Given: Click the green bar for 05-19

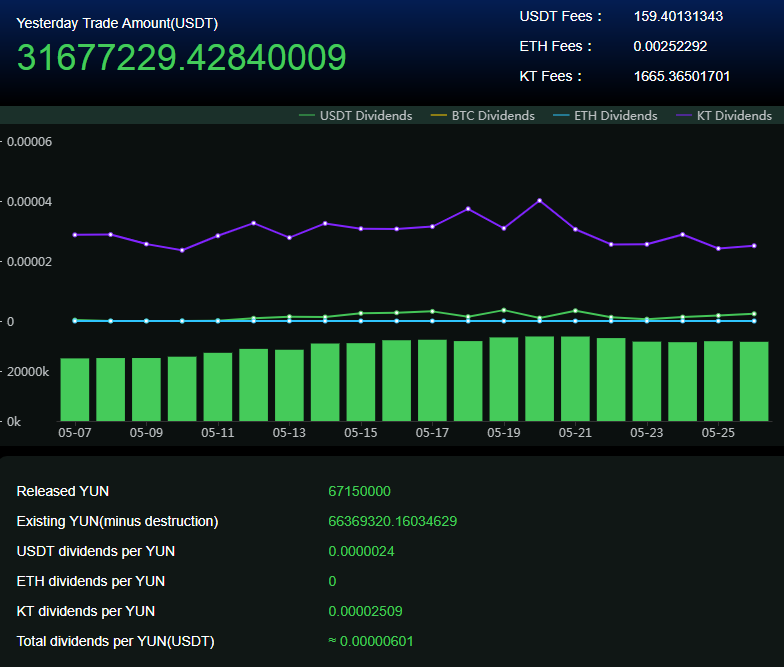Looking at the screenshot, I should click(504, 379).
